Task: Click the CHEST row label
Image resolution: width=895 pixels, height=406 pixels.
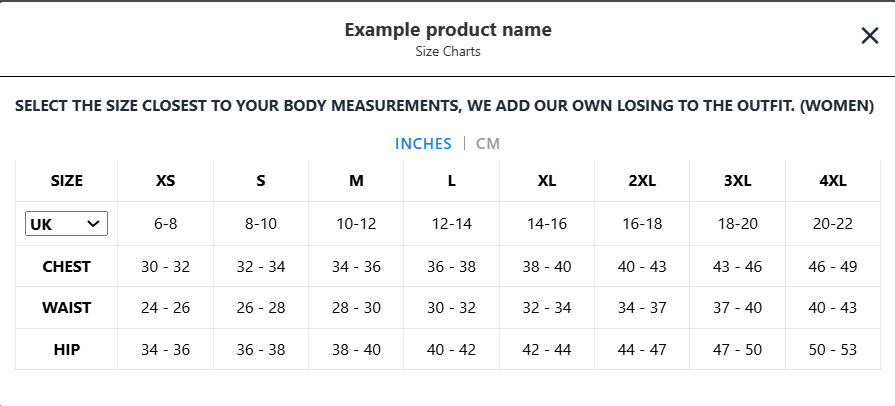Action: (67, 267)
